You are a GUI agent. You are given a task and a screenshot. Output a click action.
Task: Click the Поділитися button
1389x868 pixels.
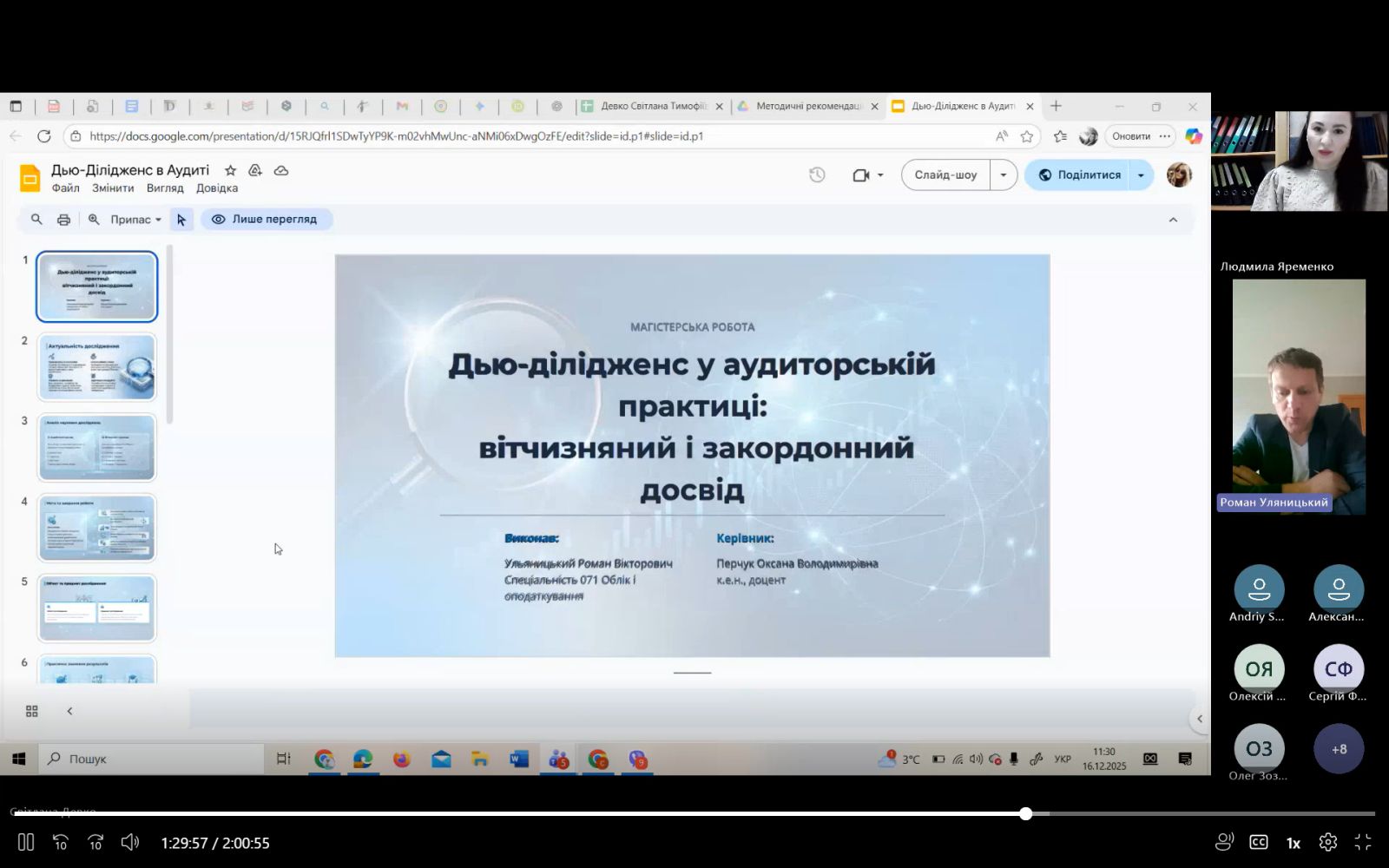(1079, 175)
